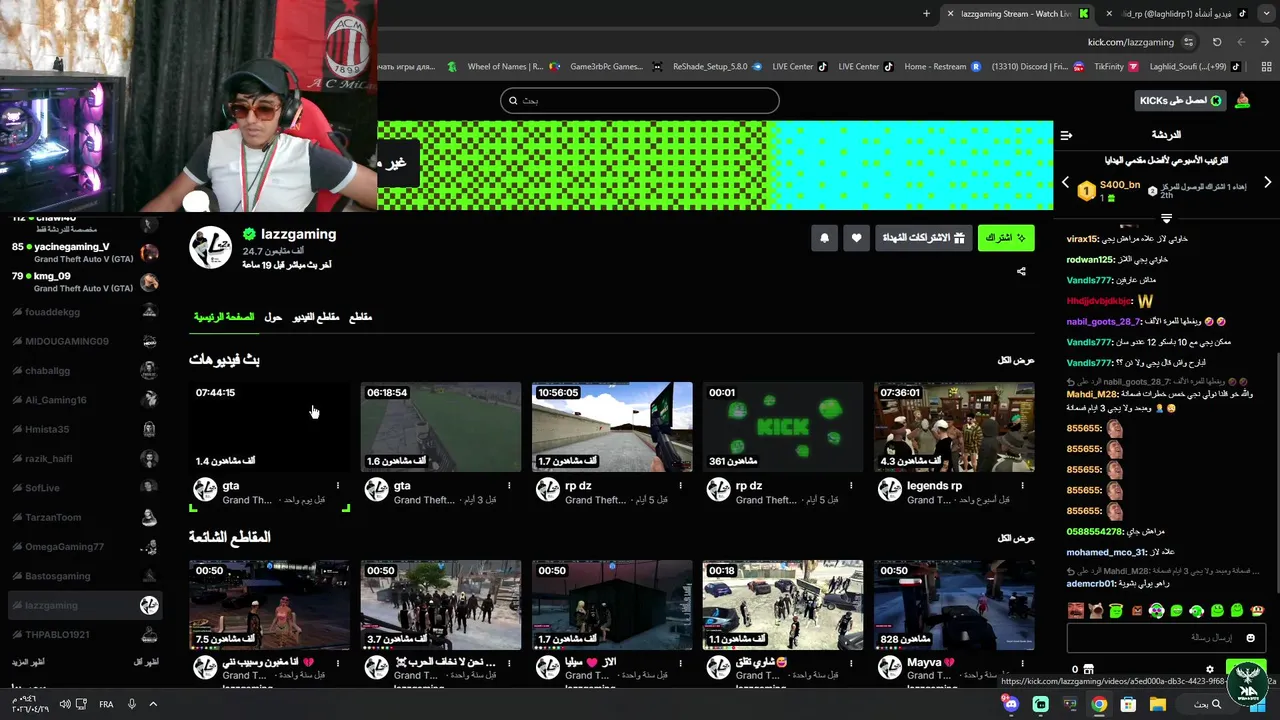
Task: Insert the screaming cat emote
Action: [x=1096, y=610]
